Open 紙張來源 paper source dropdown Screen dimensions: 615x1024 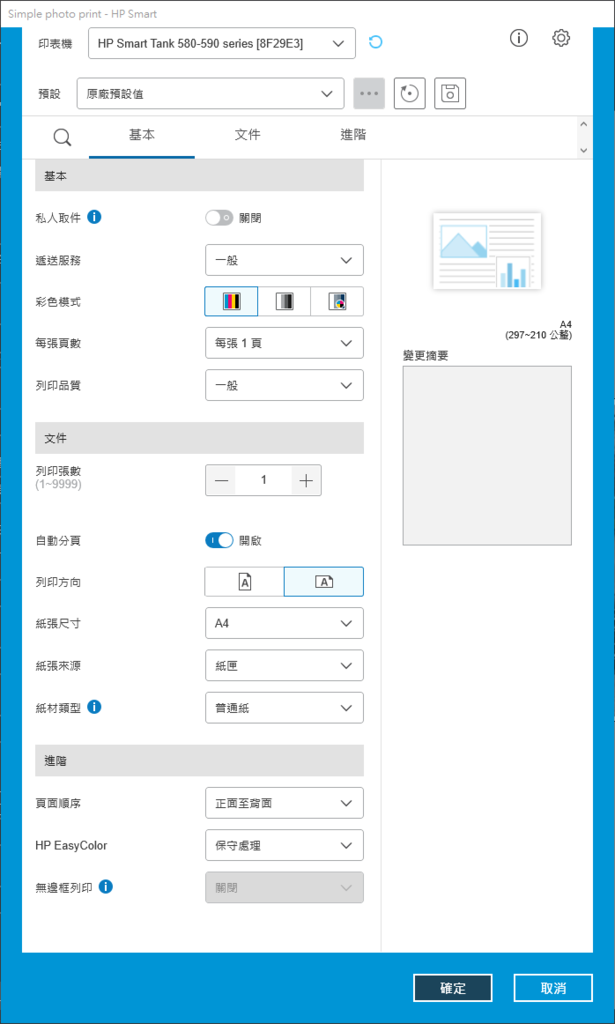tap(284, 665)
